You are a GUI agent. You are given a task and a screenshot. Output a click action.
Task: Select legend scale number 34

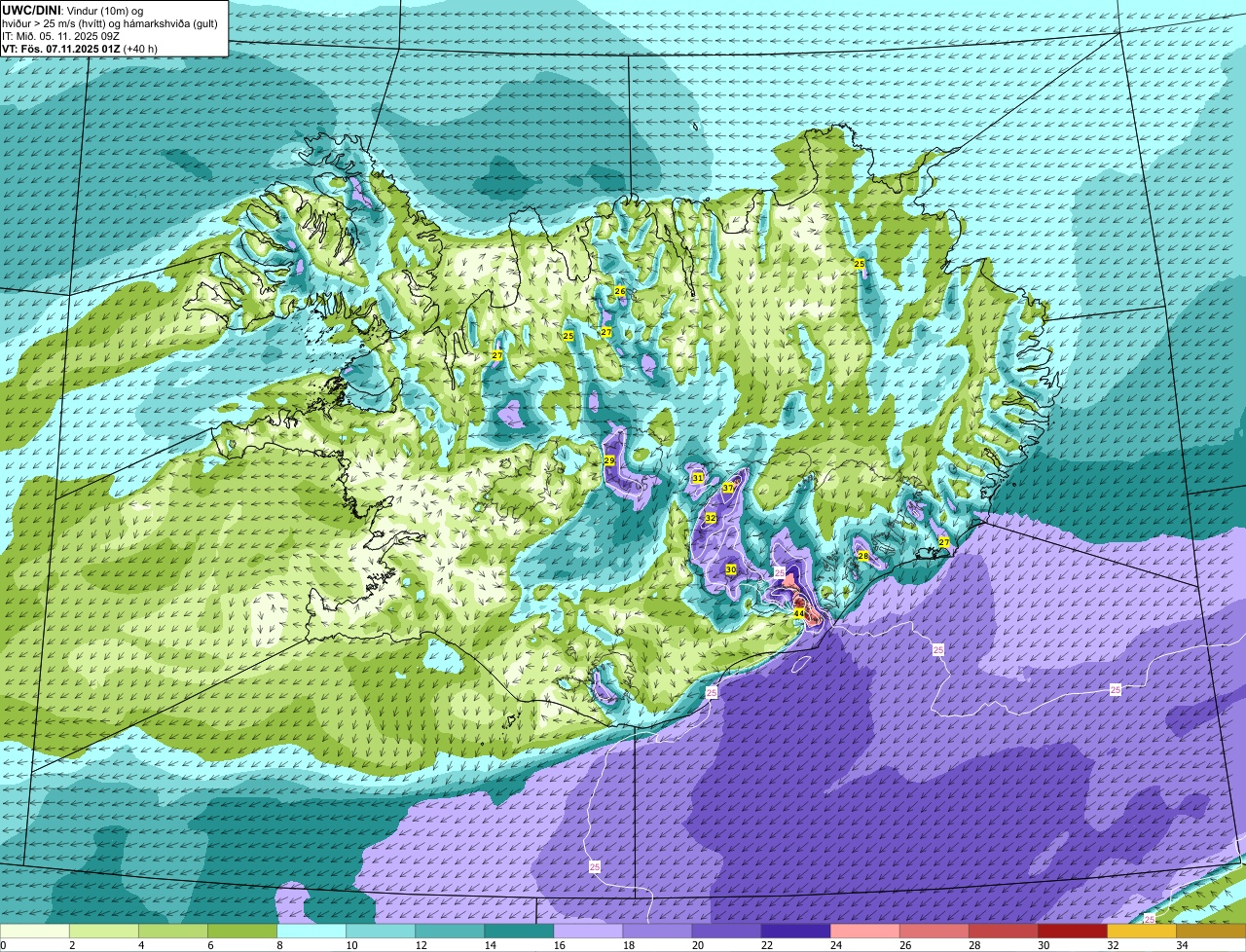1182,945
